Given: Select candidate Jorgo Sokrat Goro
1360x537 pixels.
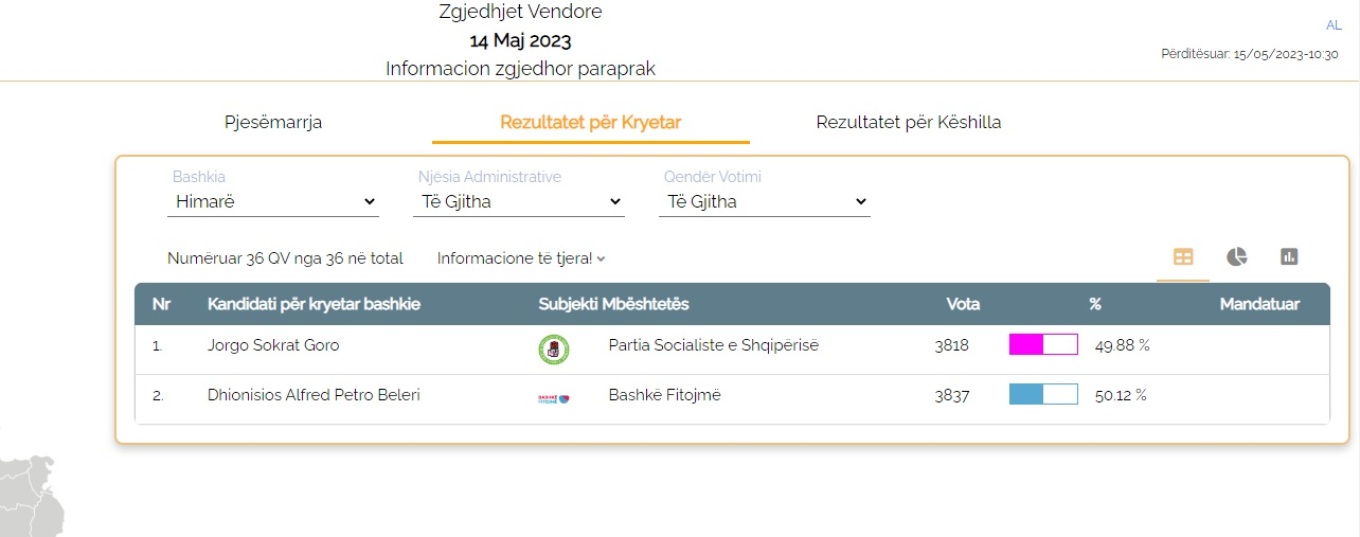Looking at the screenshot, I should 273,345.
